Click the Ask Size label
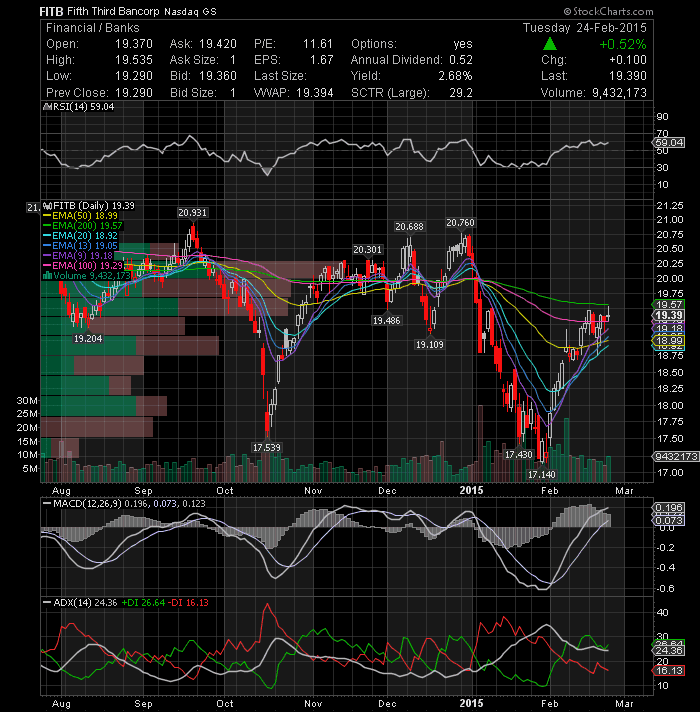The image size is (700, 712). coord(194,60)
